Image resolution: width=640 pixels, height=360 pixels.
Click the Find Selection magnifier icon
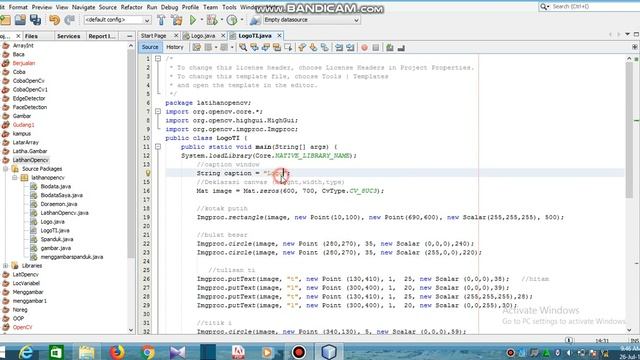point(243,47)
